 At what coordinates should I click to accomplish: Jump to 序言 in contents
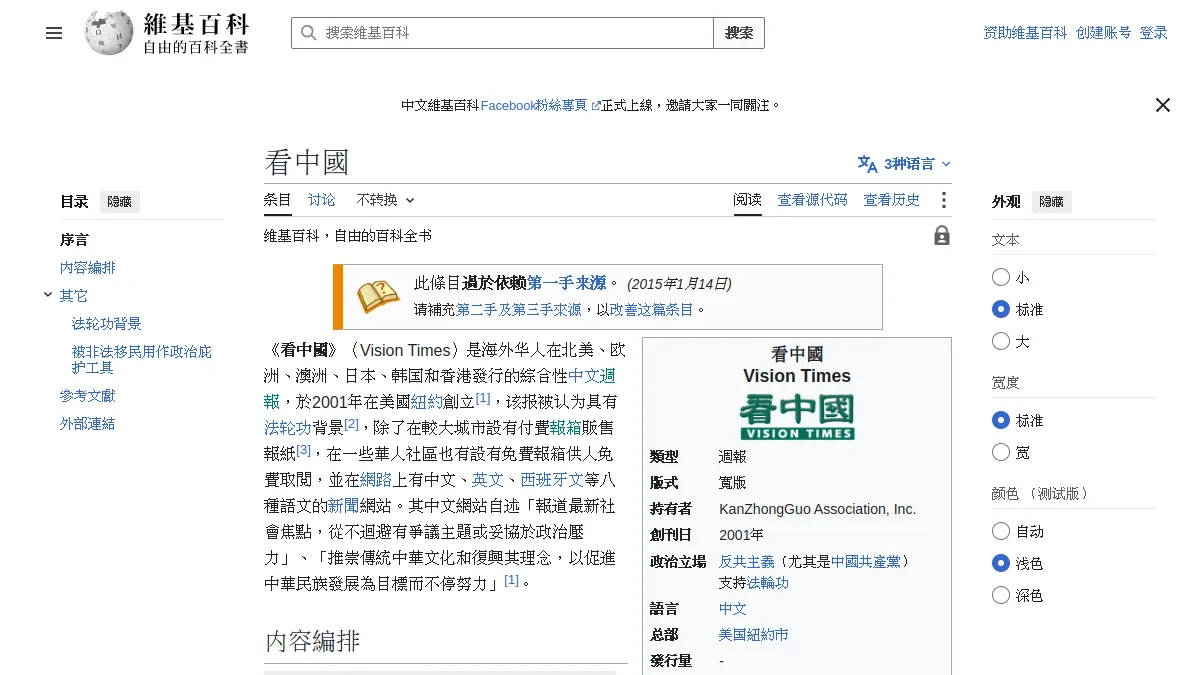[x=74, y=240]
